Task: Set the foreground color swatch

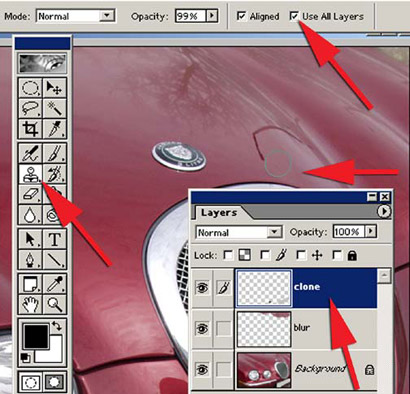Action: pos(35,336)
